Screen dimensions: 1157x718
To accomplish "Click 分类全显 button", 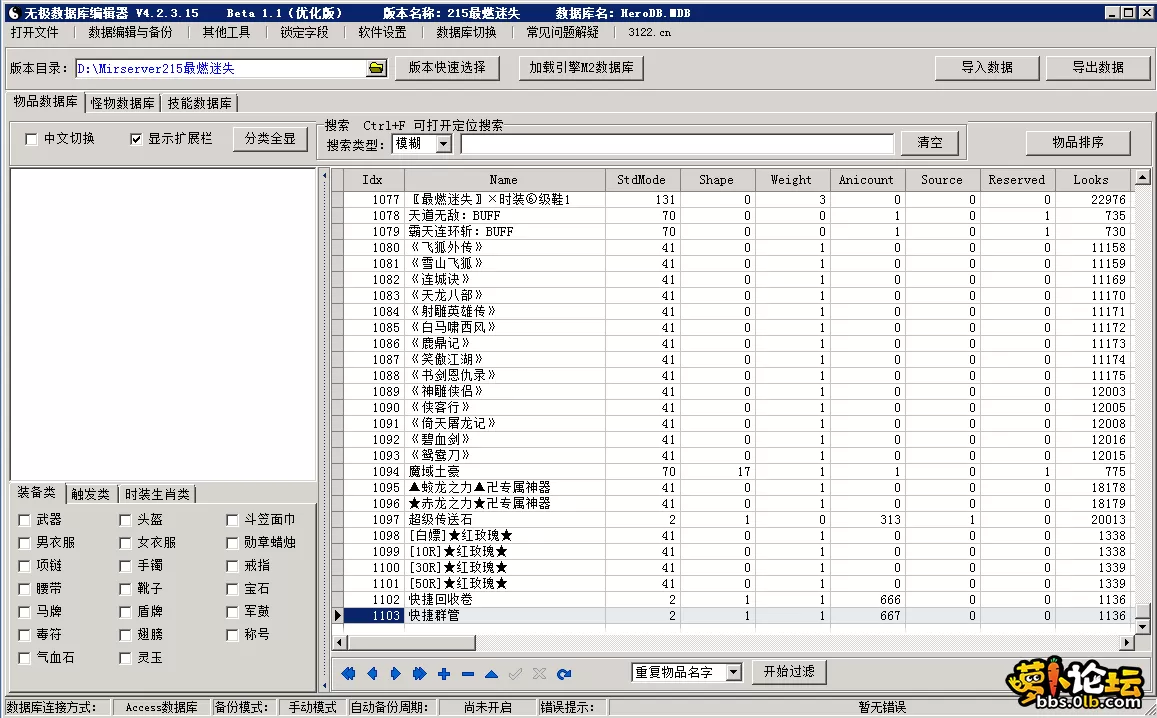I will (x=270, y=139).
